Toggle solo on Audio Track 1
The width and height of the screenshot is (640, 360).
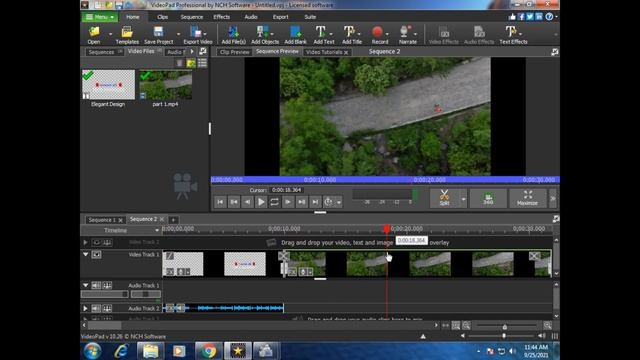(107, 285)
